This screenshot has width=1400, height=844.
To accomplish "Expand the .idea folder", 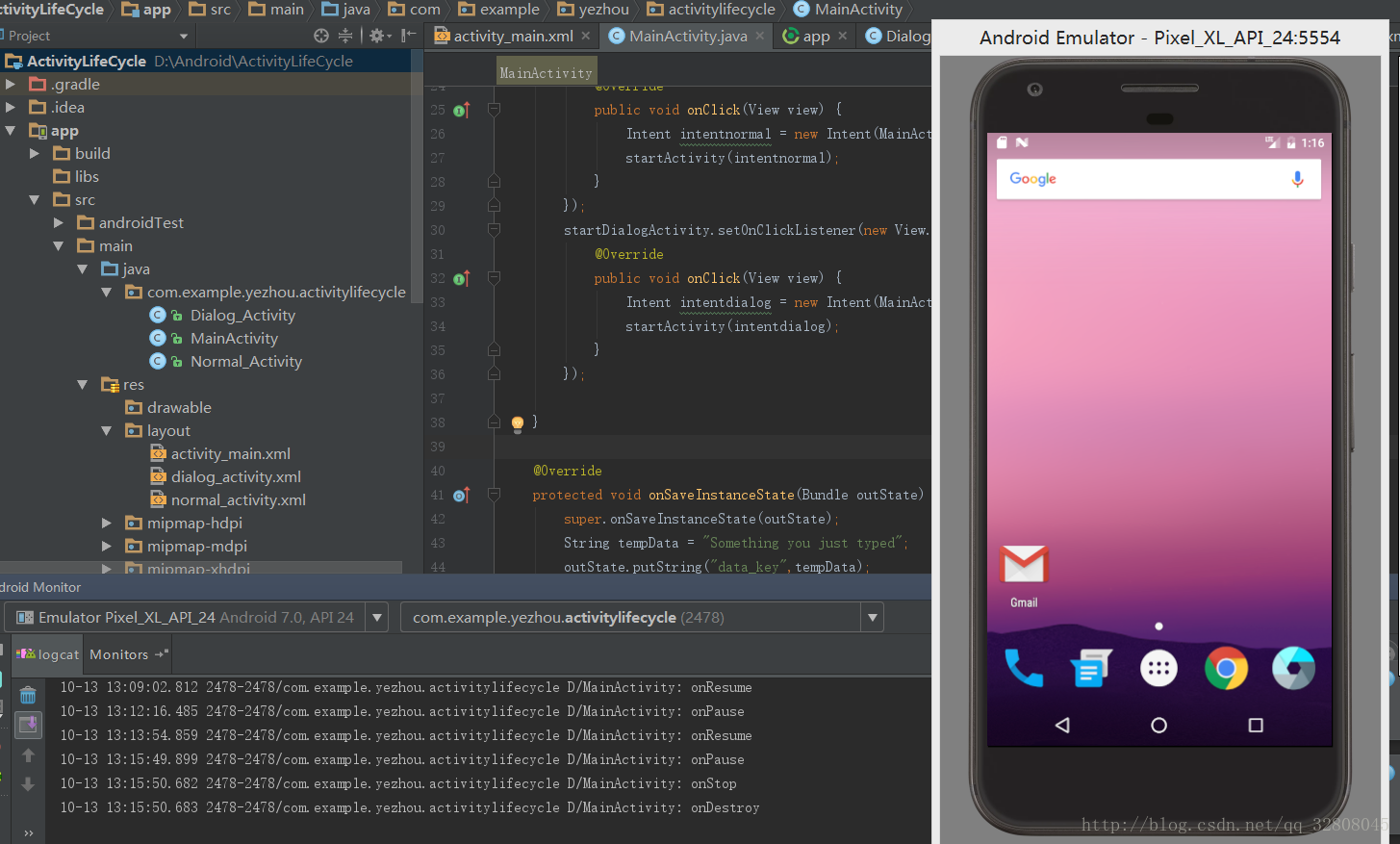I will (x=11, y=107).
